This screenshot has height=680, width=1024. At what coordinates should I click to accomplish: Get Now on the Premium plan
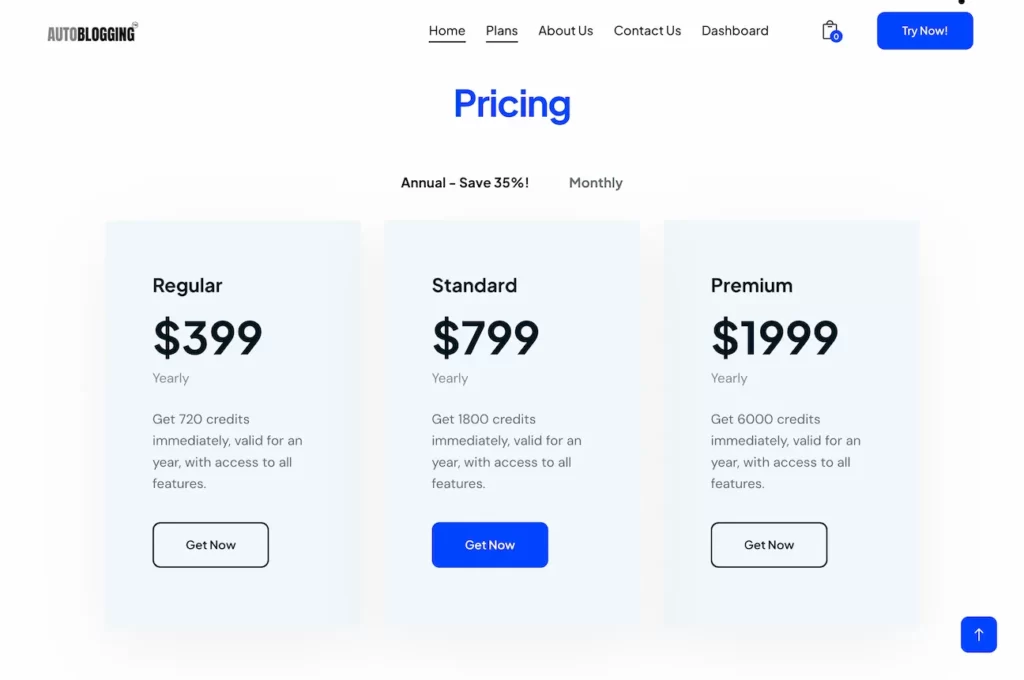[x=768, y=544]
